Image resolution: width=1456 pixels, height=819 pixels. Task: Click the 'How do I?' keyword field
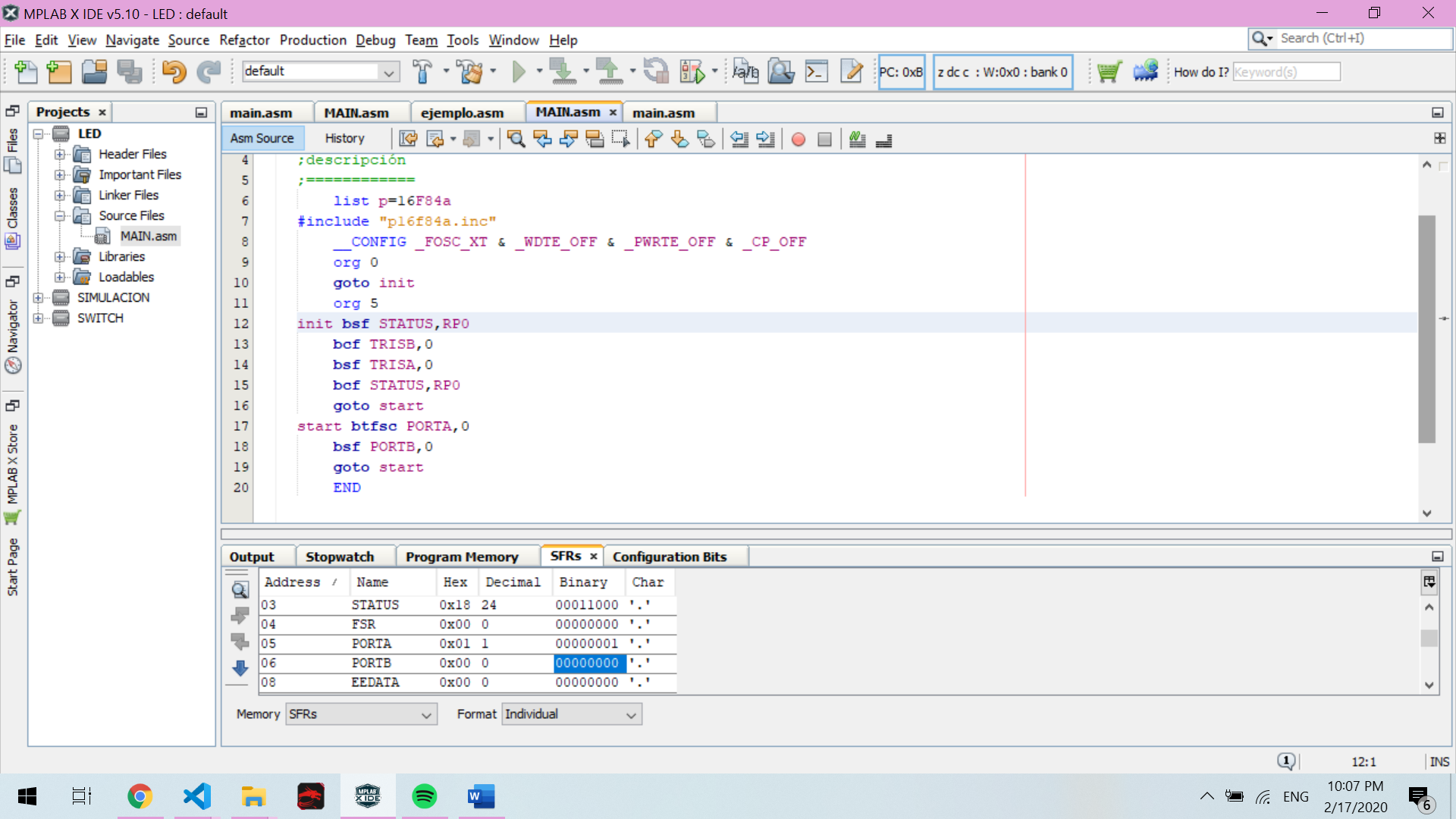[1286, 72]
